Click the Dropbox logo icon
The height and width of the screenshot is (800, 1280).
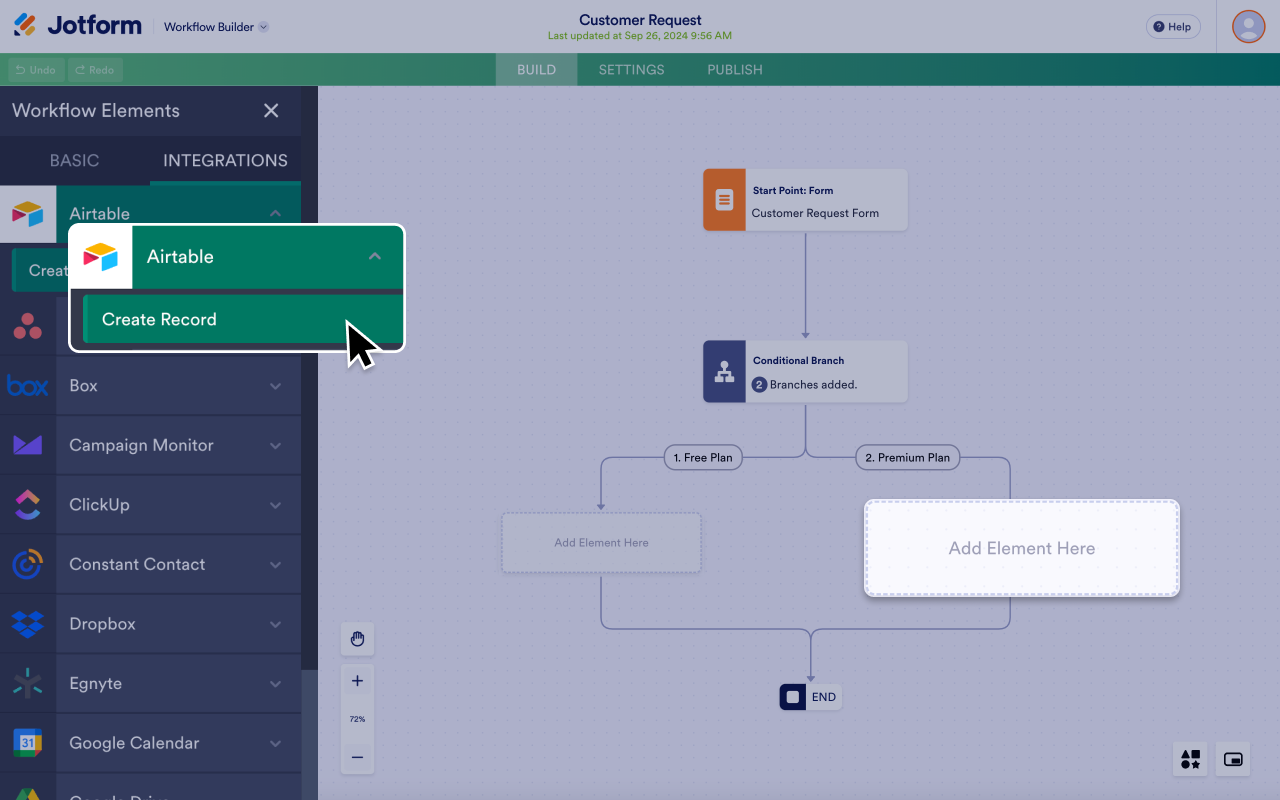click(28, 624)
